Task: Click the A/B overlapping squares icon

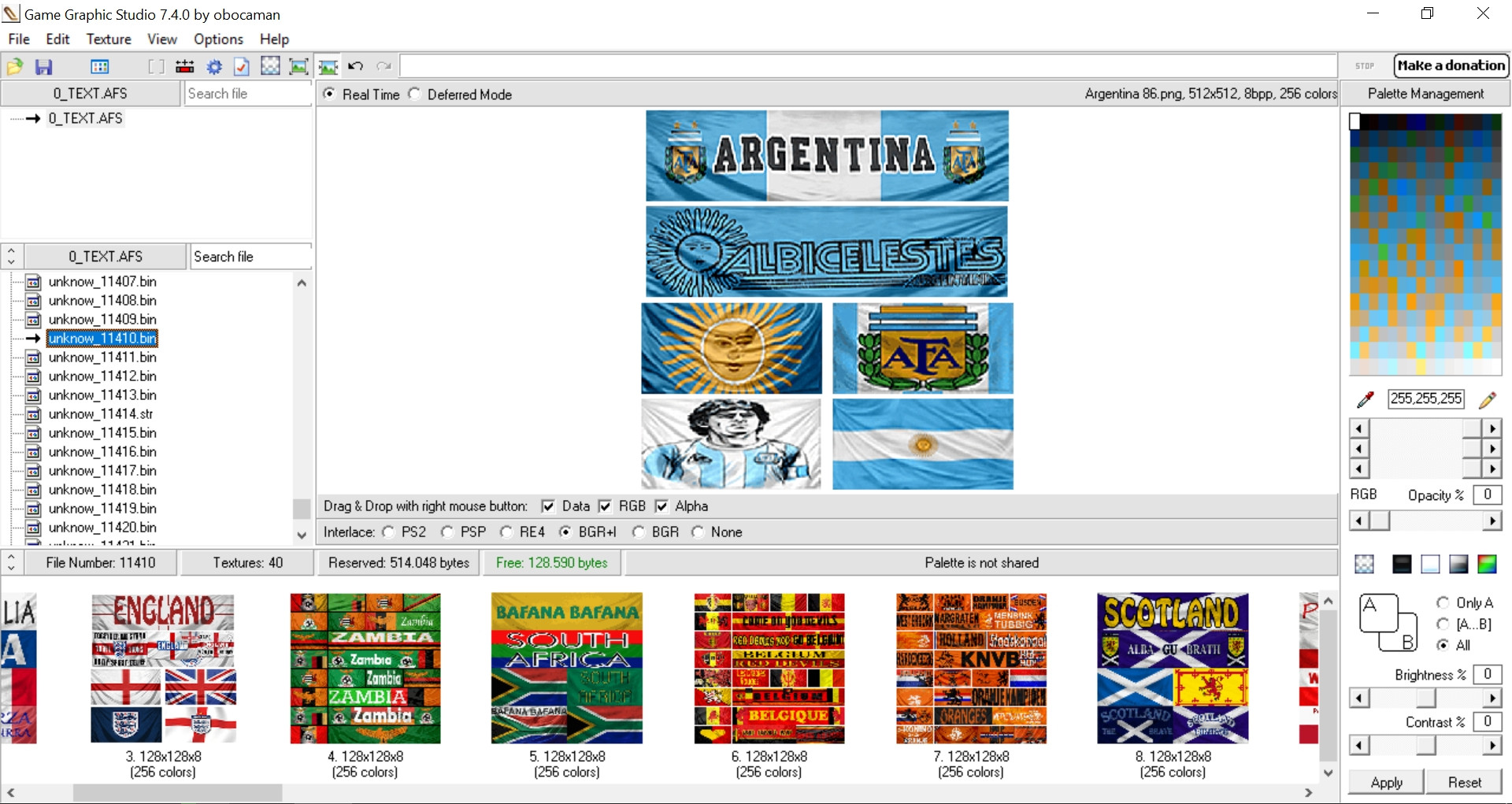Action: click(x=1389, y=623)
